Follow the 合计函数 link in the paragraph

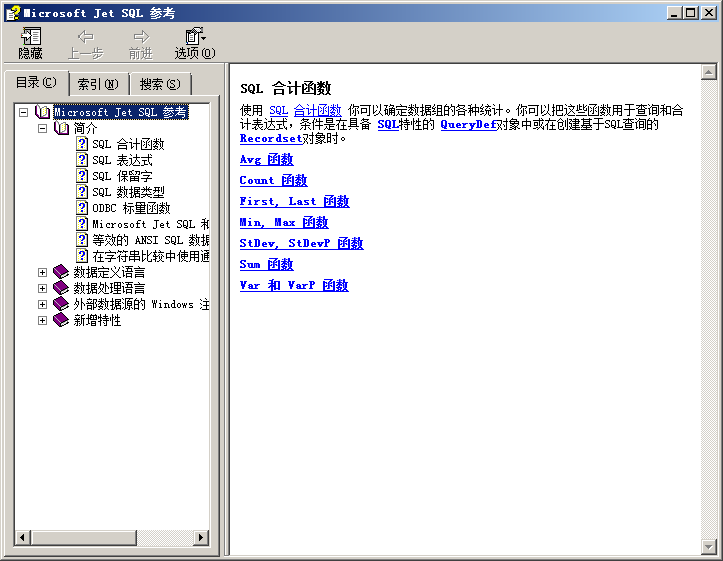pos(318,110)
